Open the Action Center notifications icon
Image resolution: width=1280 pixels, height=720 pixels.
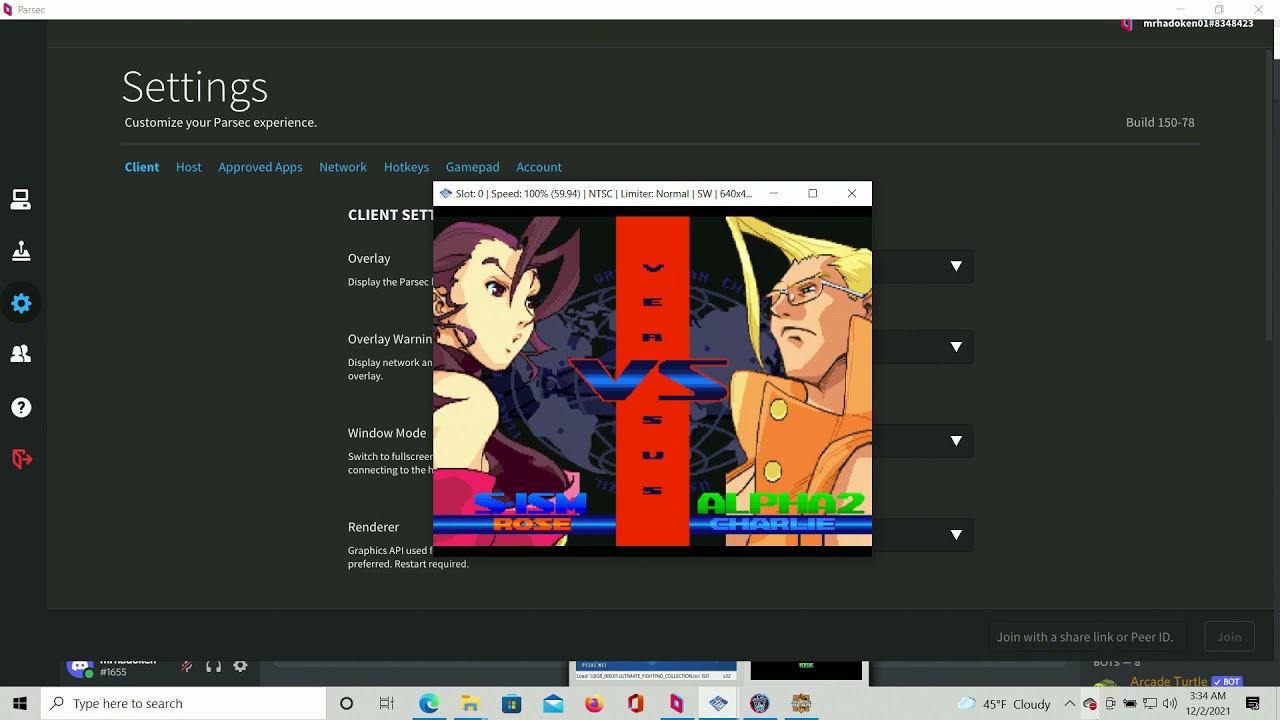tap(1253, 703)
